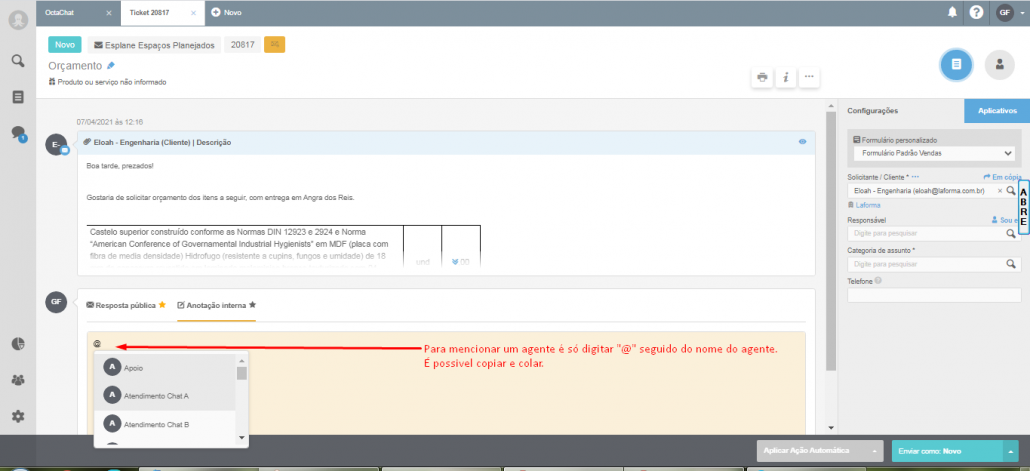Switch to the Aplicativos tab
1030x471 pixels.
pos(996,110)
